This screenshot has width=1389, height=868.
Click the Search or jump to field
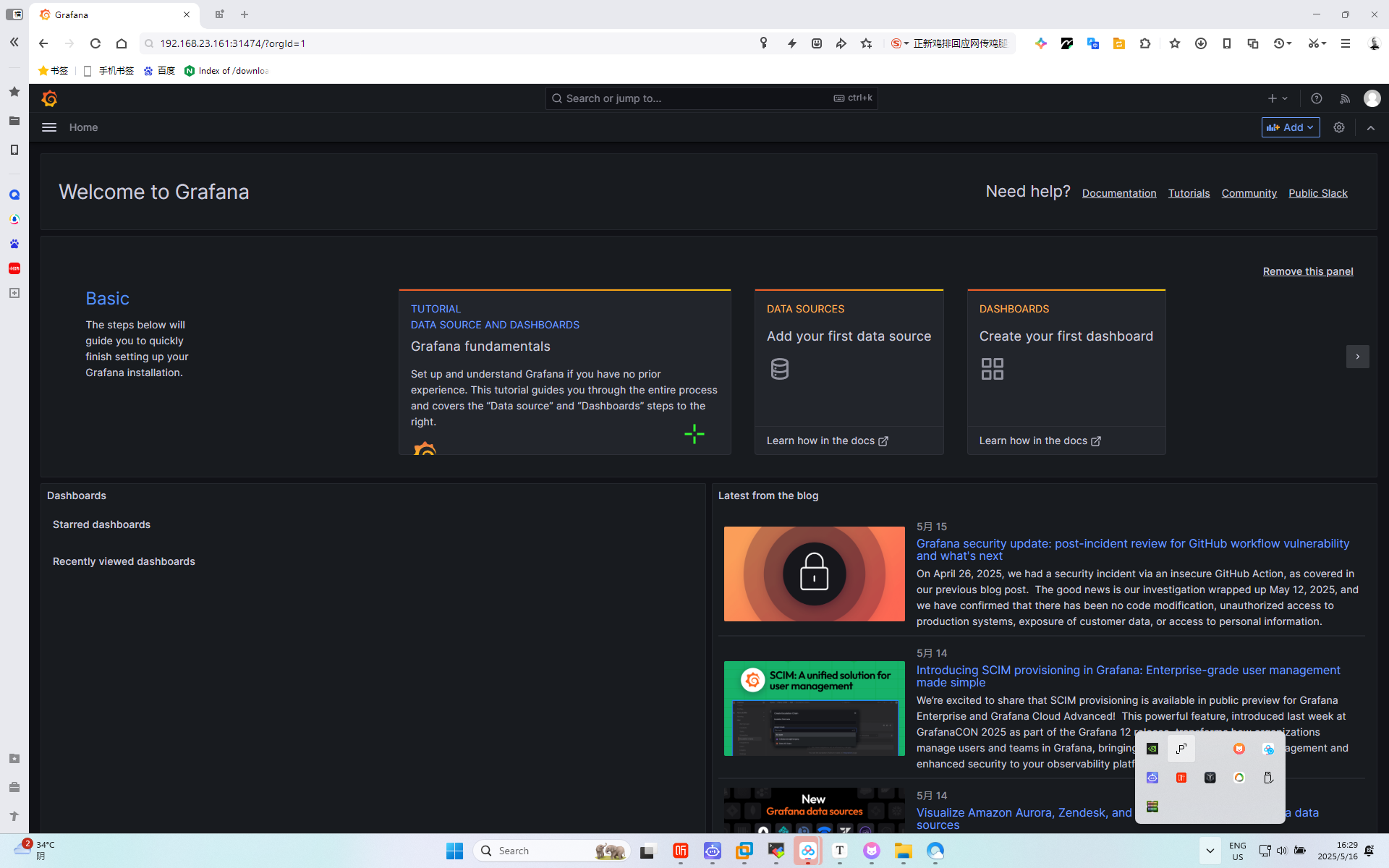(x=694, y=98)
